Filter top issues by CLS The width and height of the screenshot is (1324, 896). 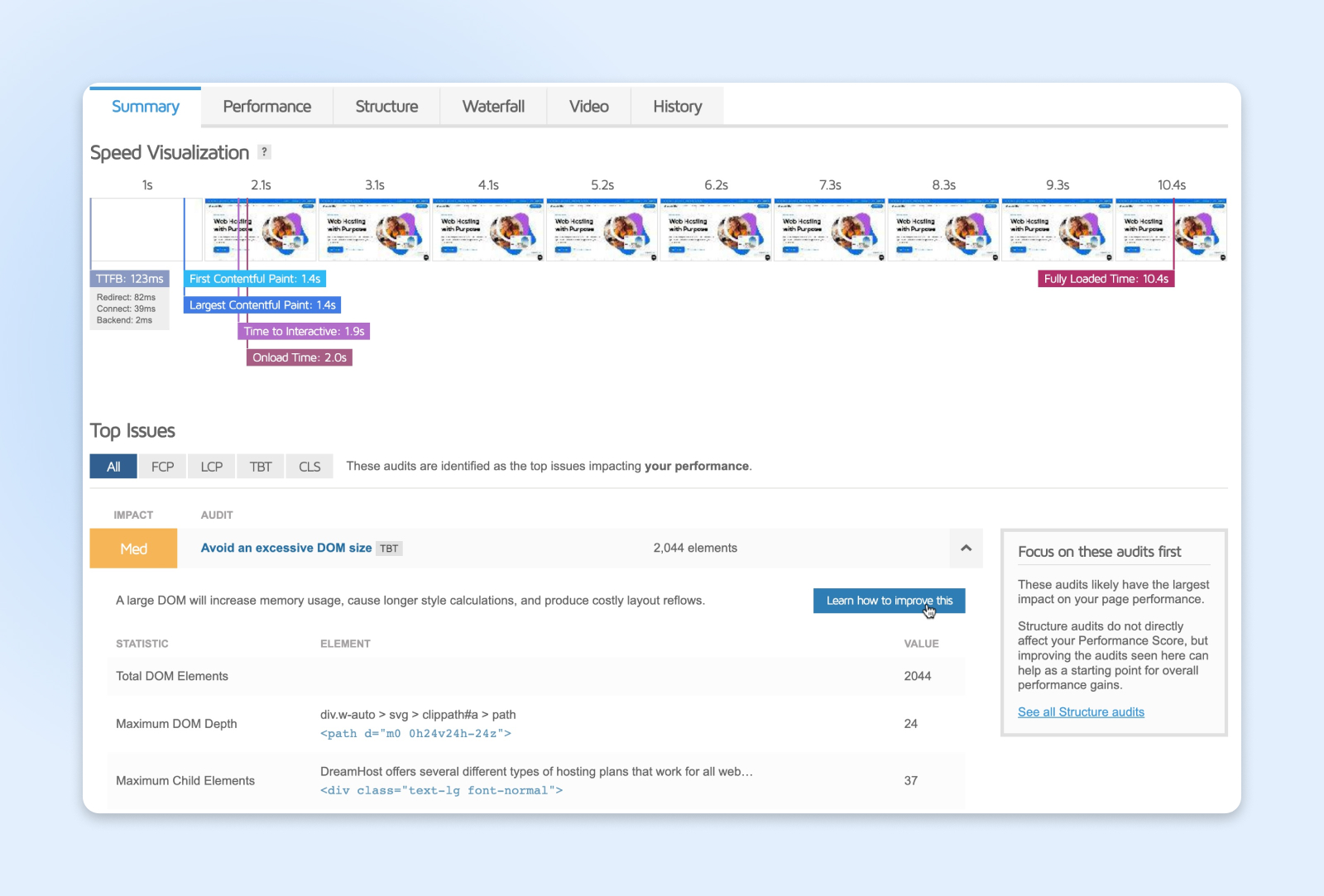(309, 467)
